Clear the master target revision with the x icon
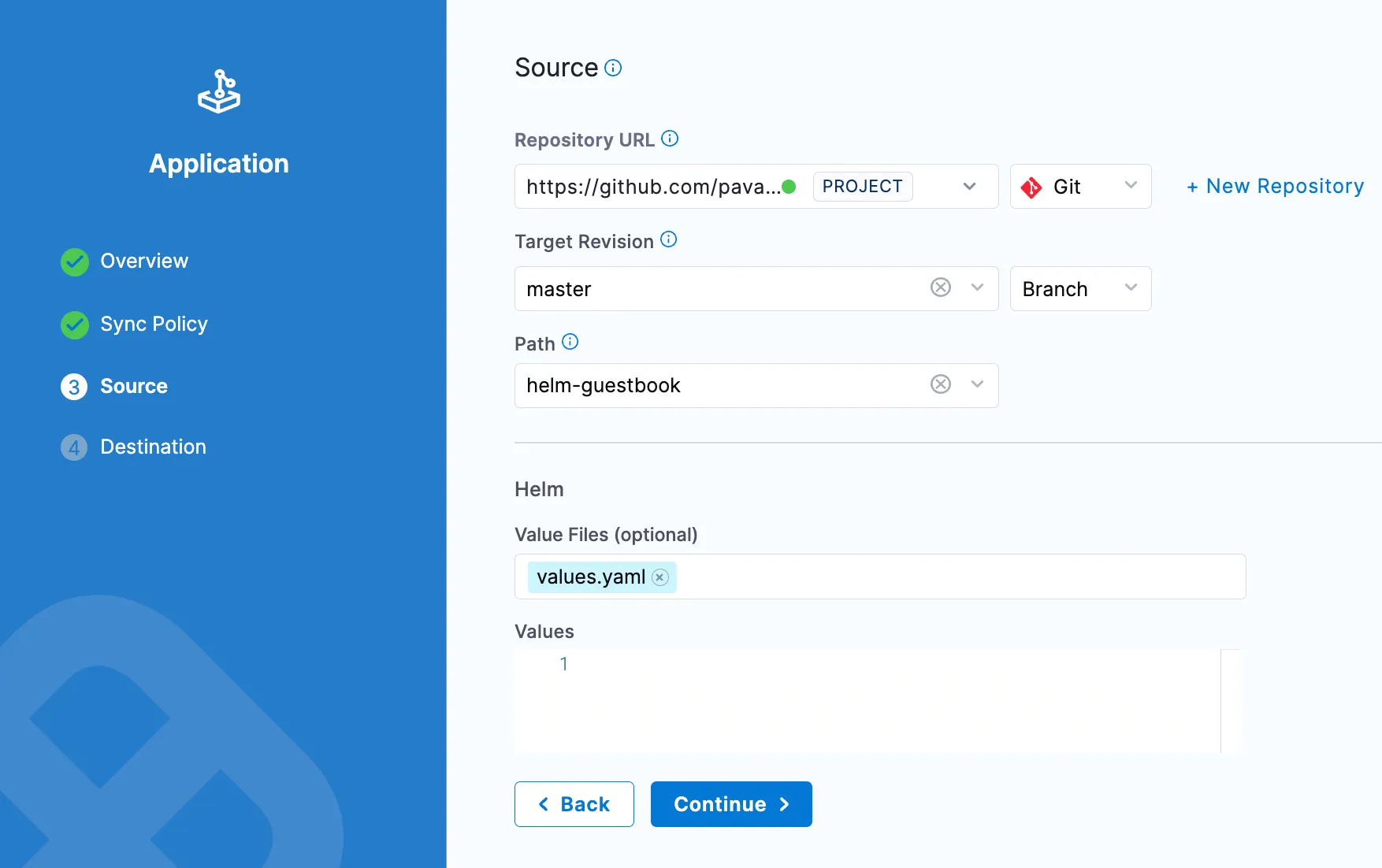Viewport: 1382px width, 868px height. tap(940, 288)
